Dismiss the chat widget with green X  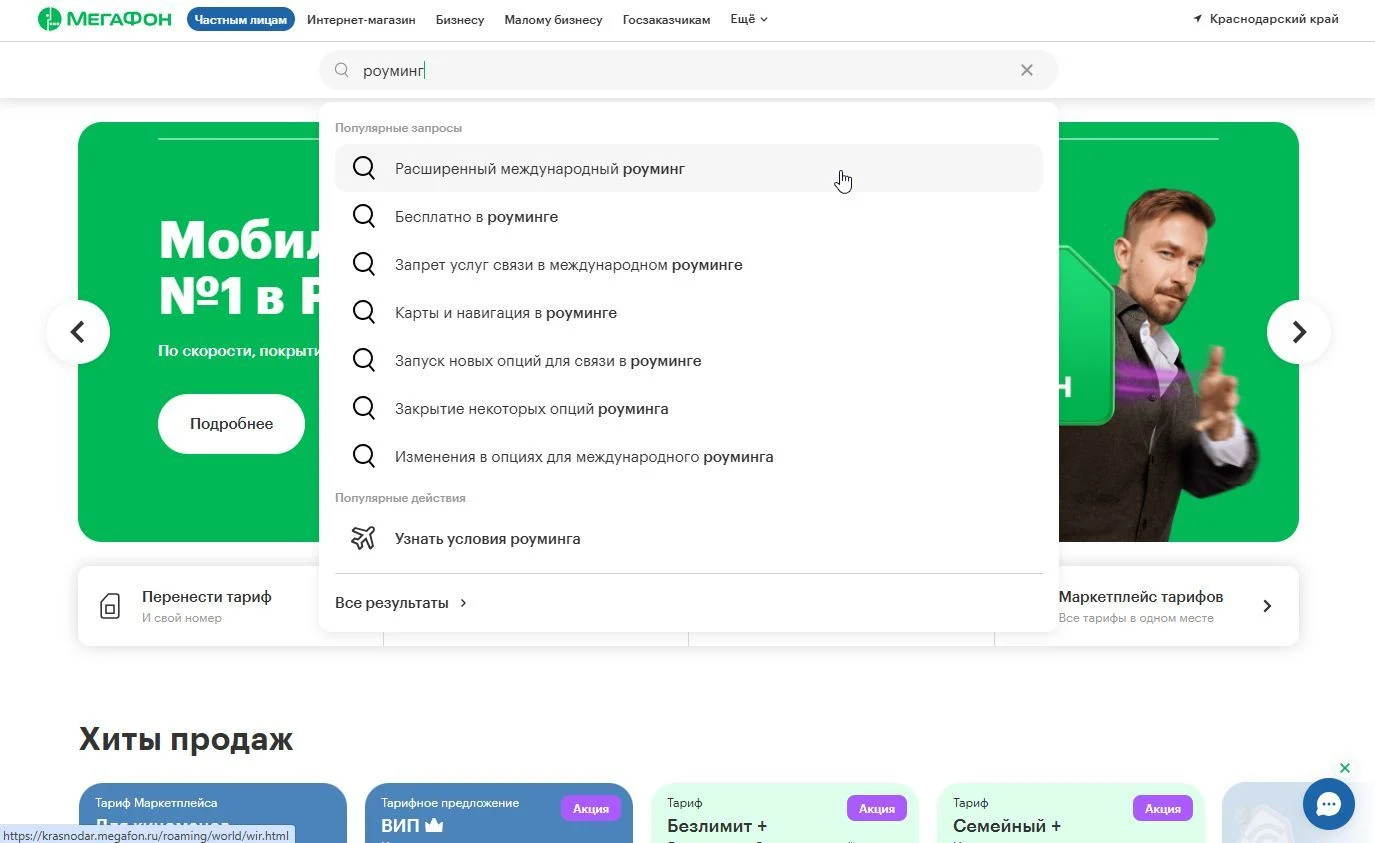pos(1345,768)
